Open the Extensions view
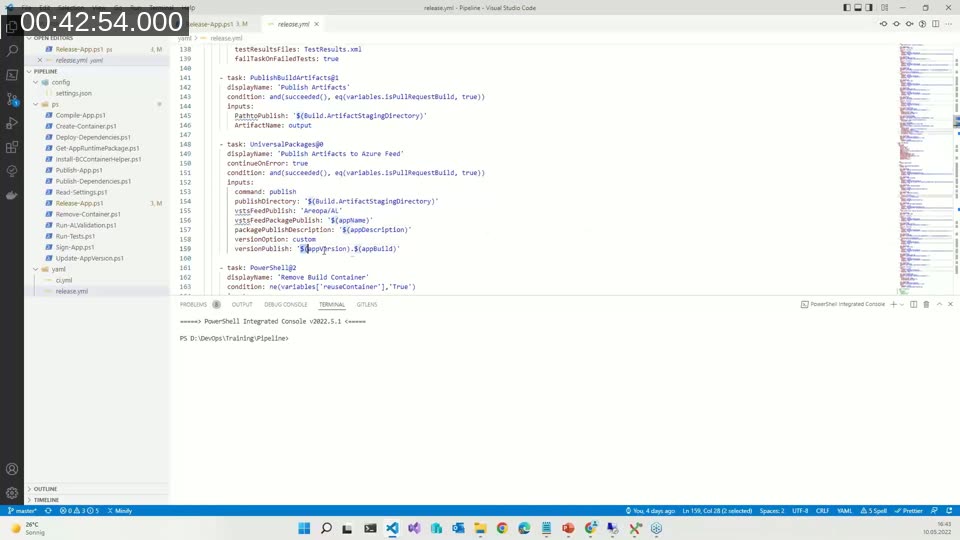This screenshot has height=540, width=960. tap(12, 147)
